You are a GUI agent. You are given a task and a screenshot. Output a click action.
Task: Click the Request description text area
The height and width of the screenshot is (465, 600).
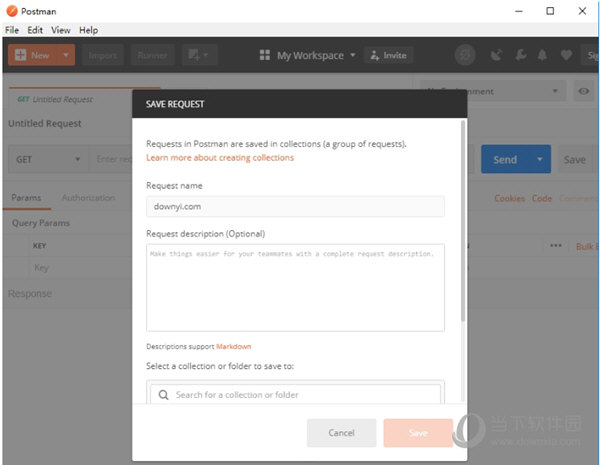click(295, 287)
